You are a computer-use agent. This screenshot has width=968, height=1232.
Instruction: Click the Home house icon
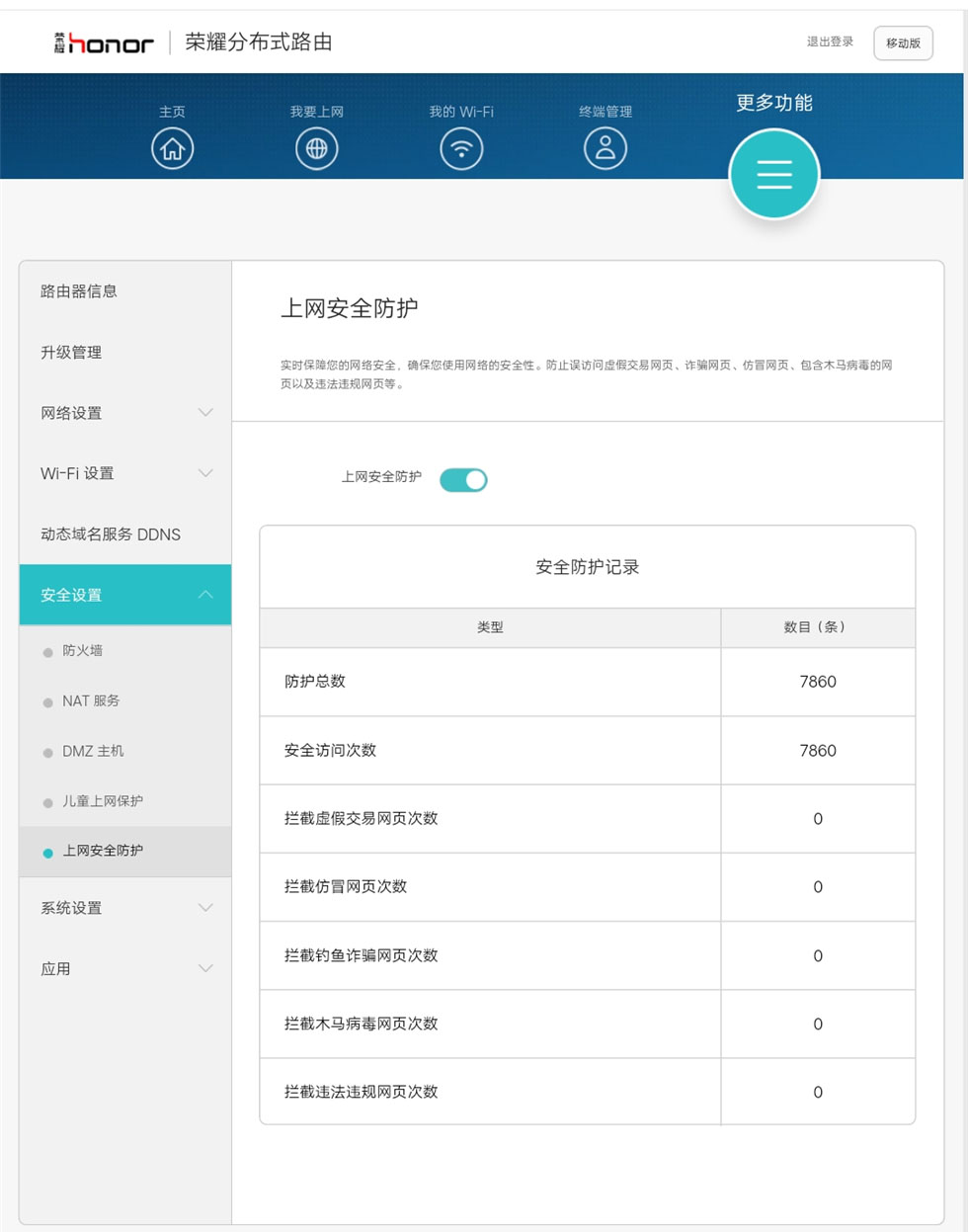172,149
